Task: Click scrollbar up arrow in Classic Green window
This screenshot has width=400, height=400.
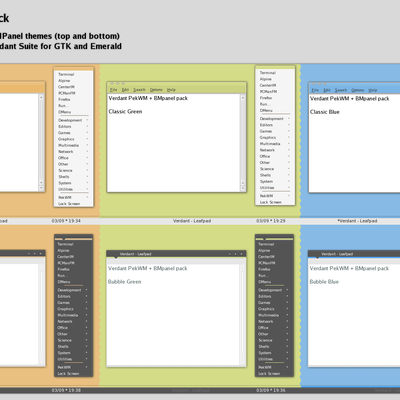Action: [x=243, y=97]
